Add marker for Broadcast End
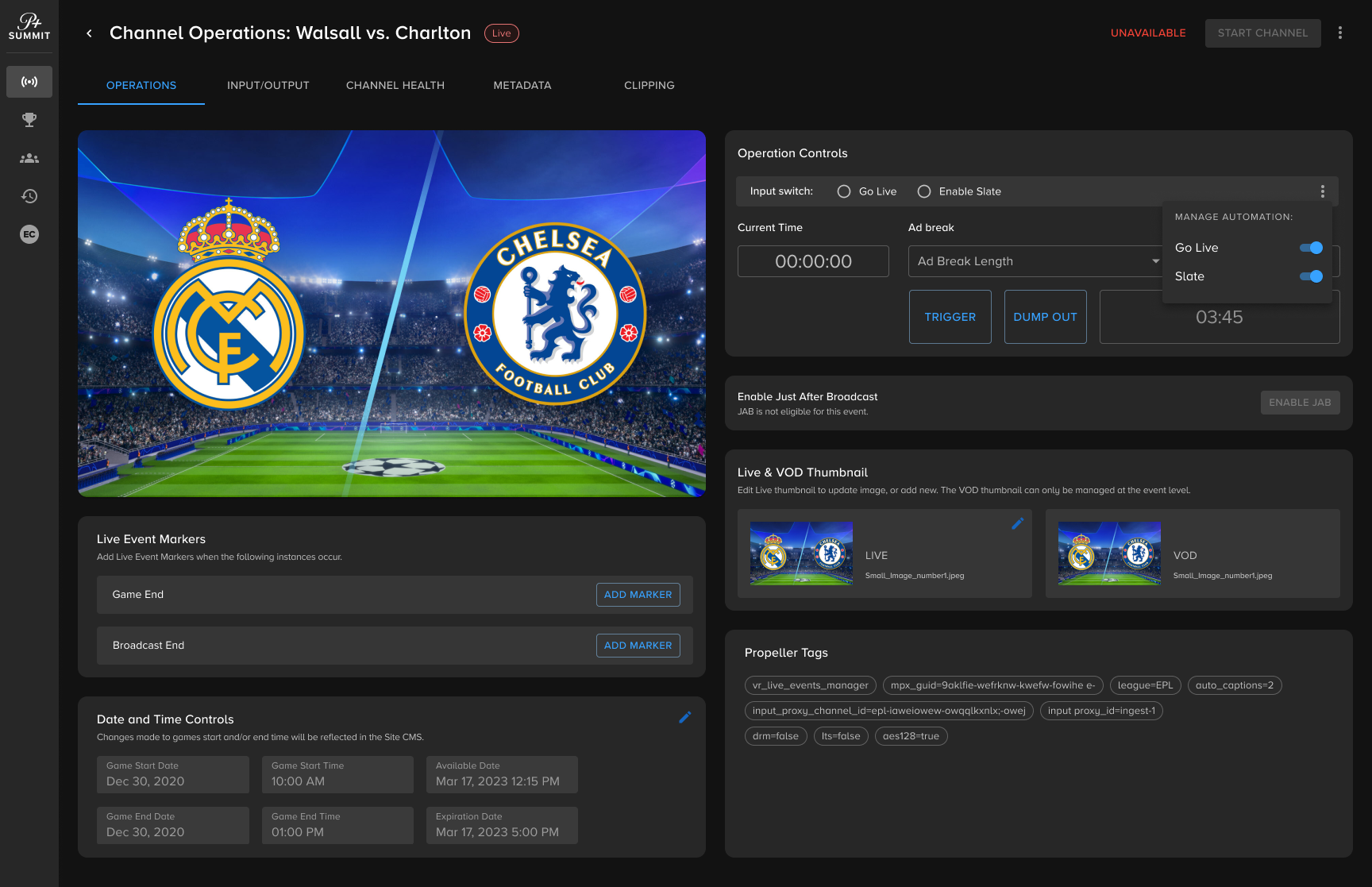Image resolution: width=1372 pixels, height=887 pixels. (638, 646)
